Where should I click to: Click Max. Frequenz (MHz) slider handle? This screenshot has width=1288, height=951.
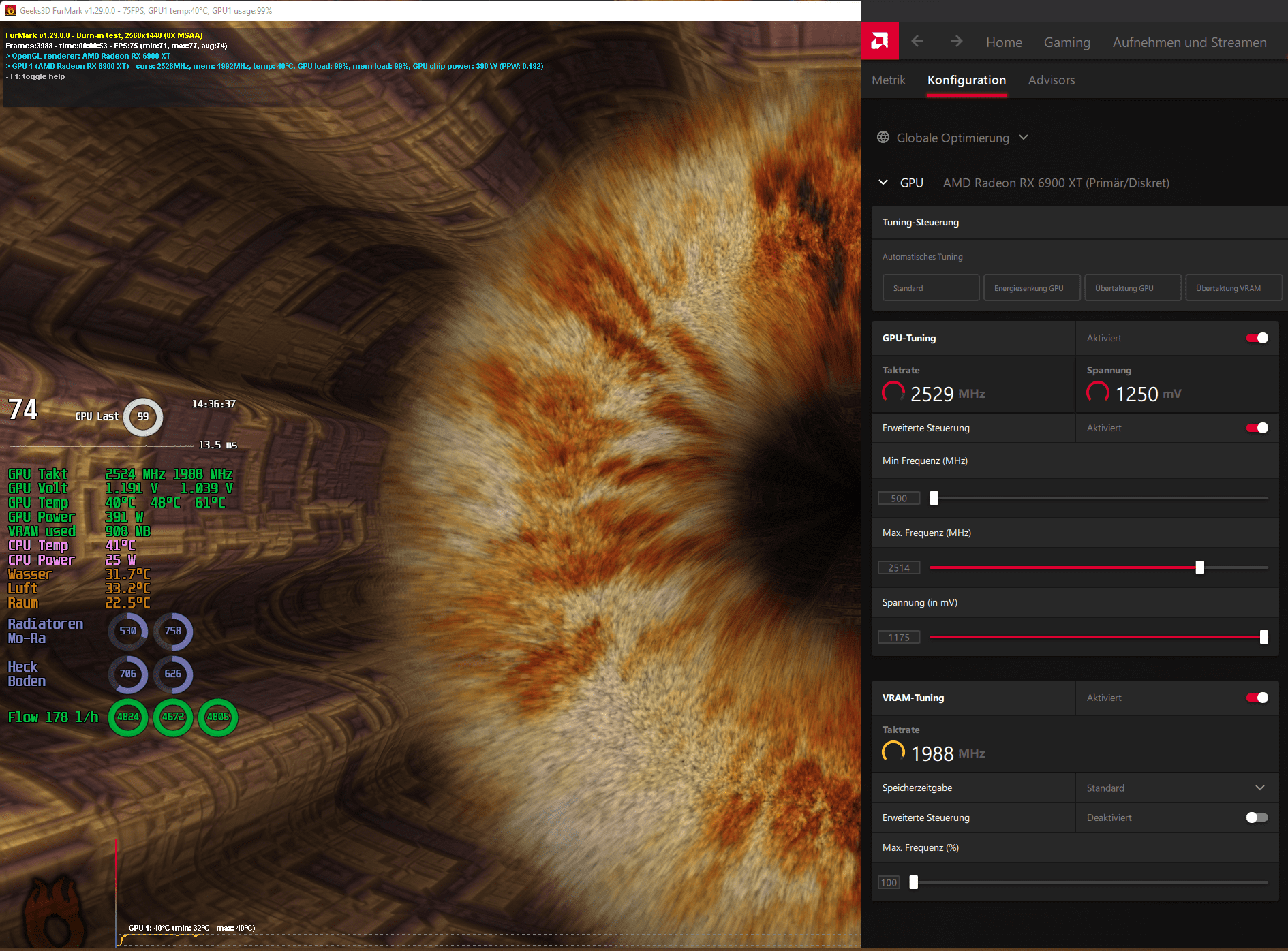(x=1200, y=567)
